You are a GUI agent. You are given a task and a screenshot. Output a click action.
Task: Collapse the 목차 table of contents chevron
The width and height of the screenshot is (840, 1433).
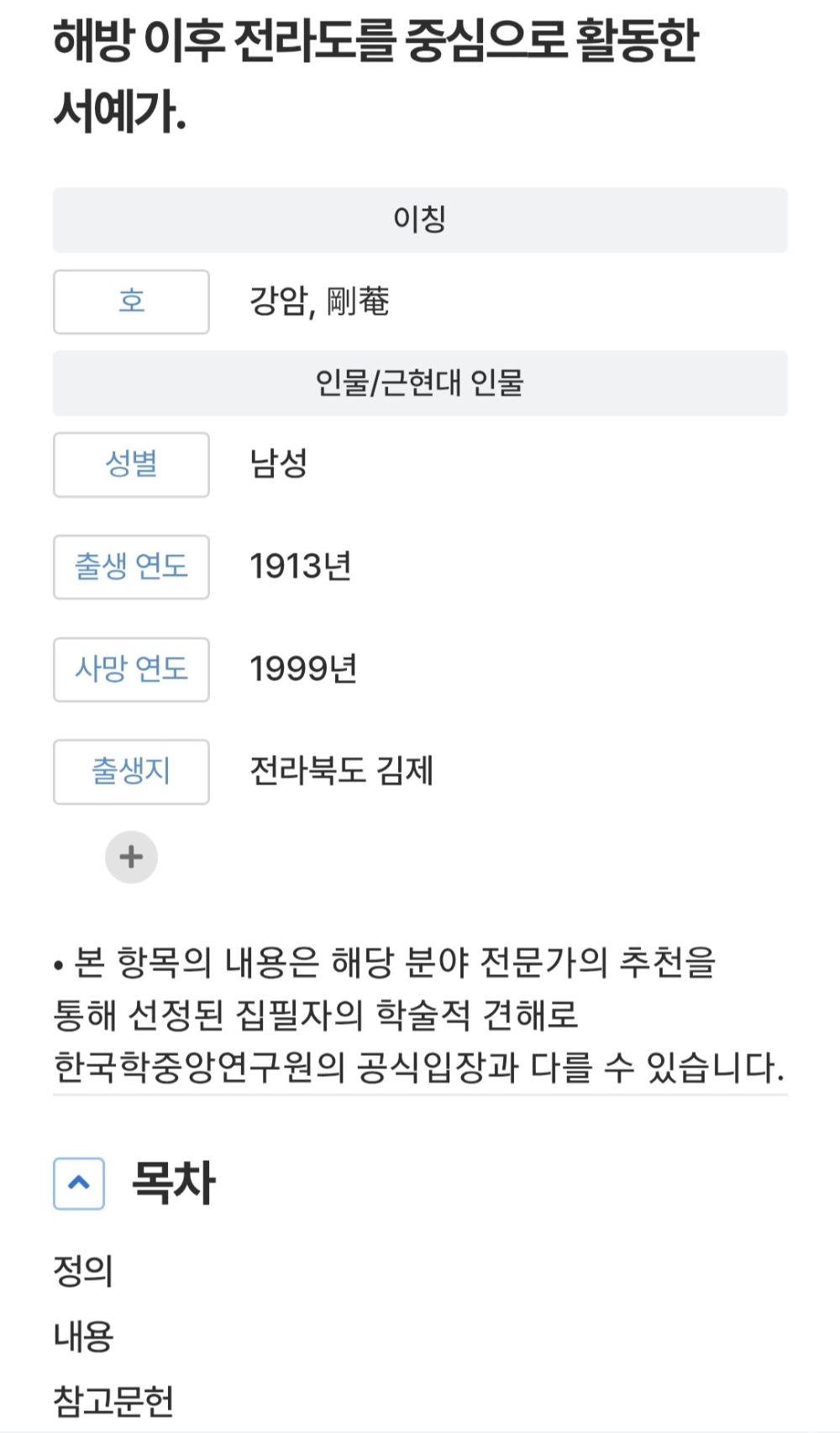coord(79,1183)
